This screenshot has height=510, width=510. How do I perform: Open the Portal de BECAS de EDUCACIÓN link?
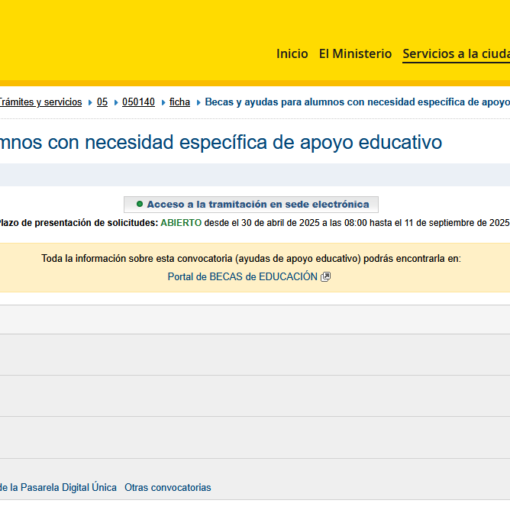242,277
